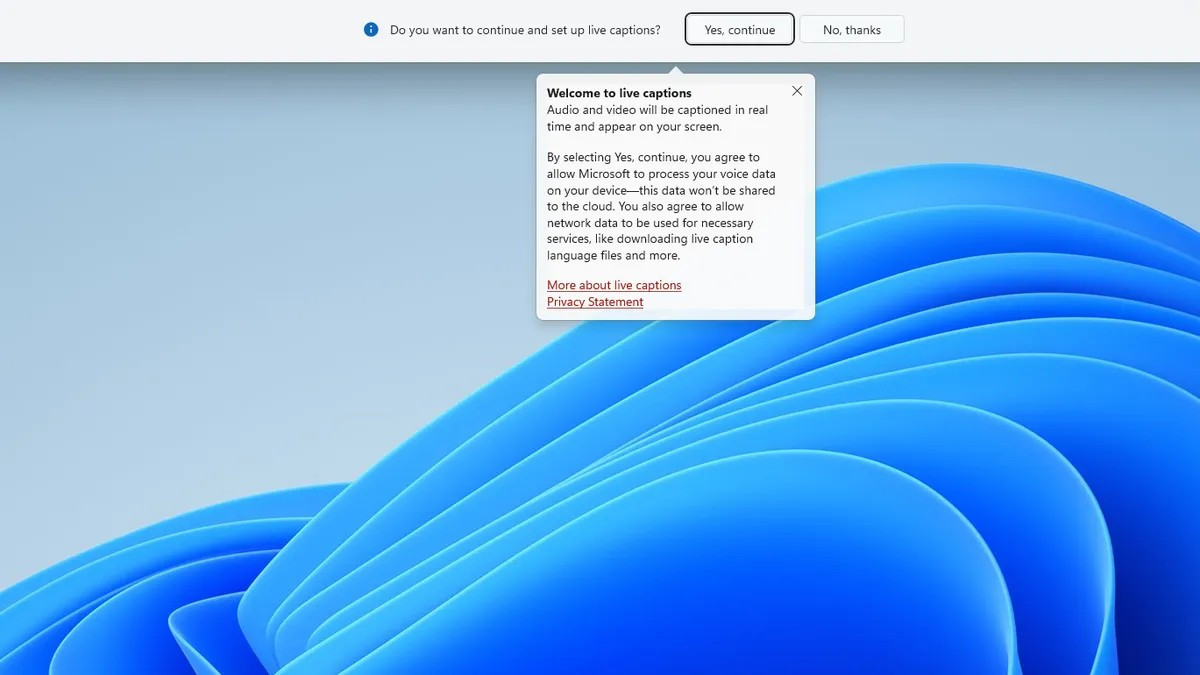Click the blue info icon in the banner

pos(371,30)
